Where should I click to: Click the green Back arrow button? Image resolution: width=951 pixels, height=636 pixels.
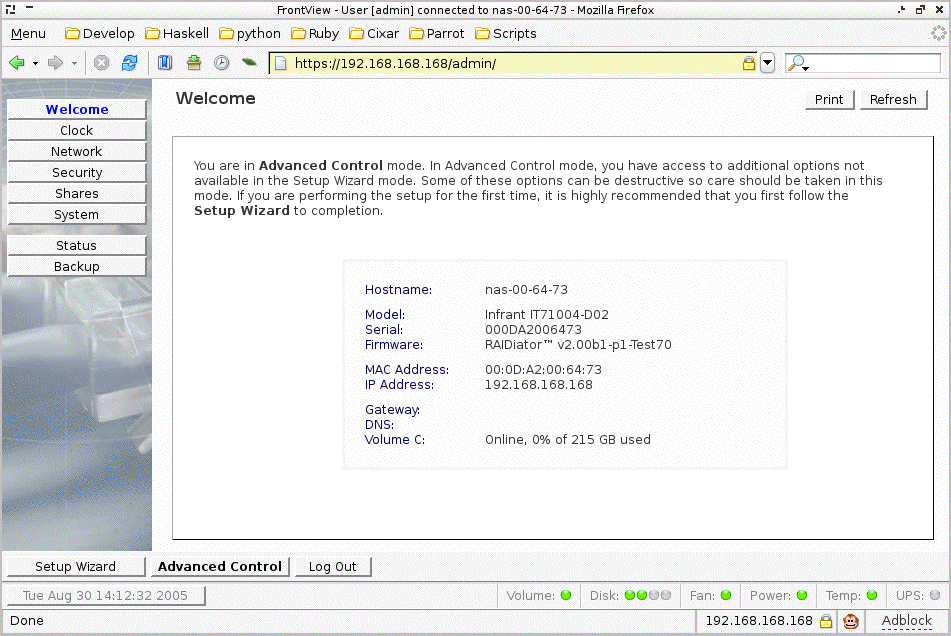(17, 63)
